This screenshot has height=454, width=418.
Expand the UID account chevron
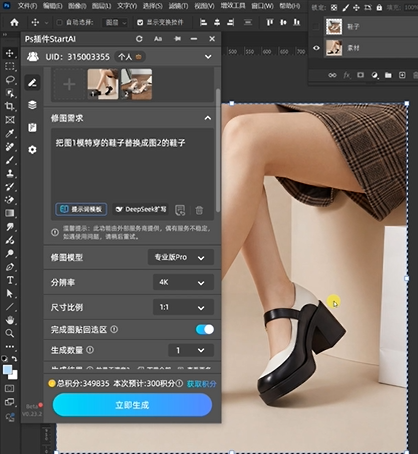click(208, 57)
